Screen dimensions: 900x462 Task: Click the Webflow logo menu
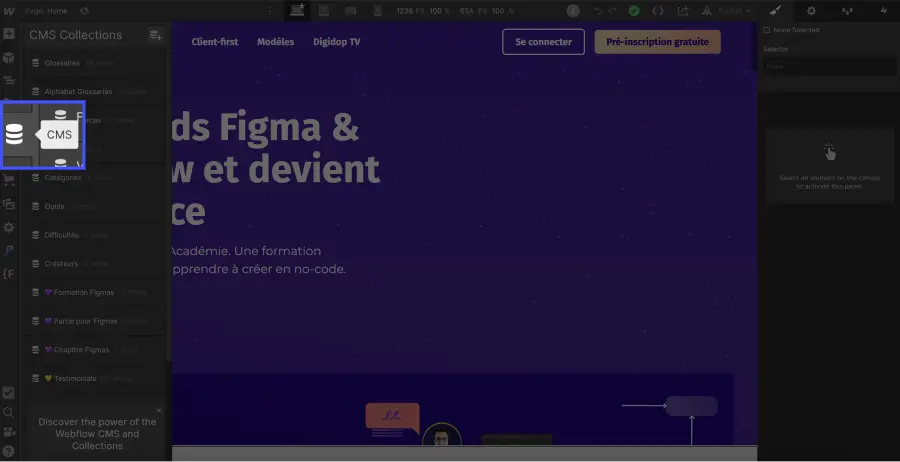[9, 11]
